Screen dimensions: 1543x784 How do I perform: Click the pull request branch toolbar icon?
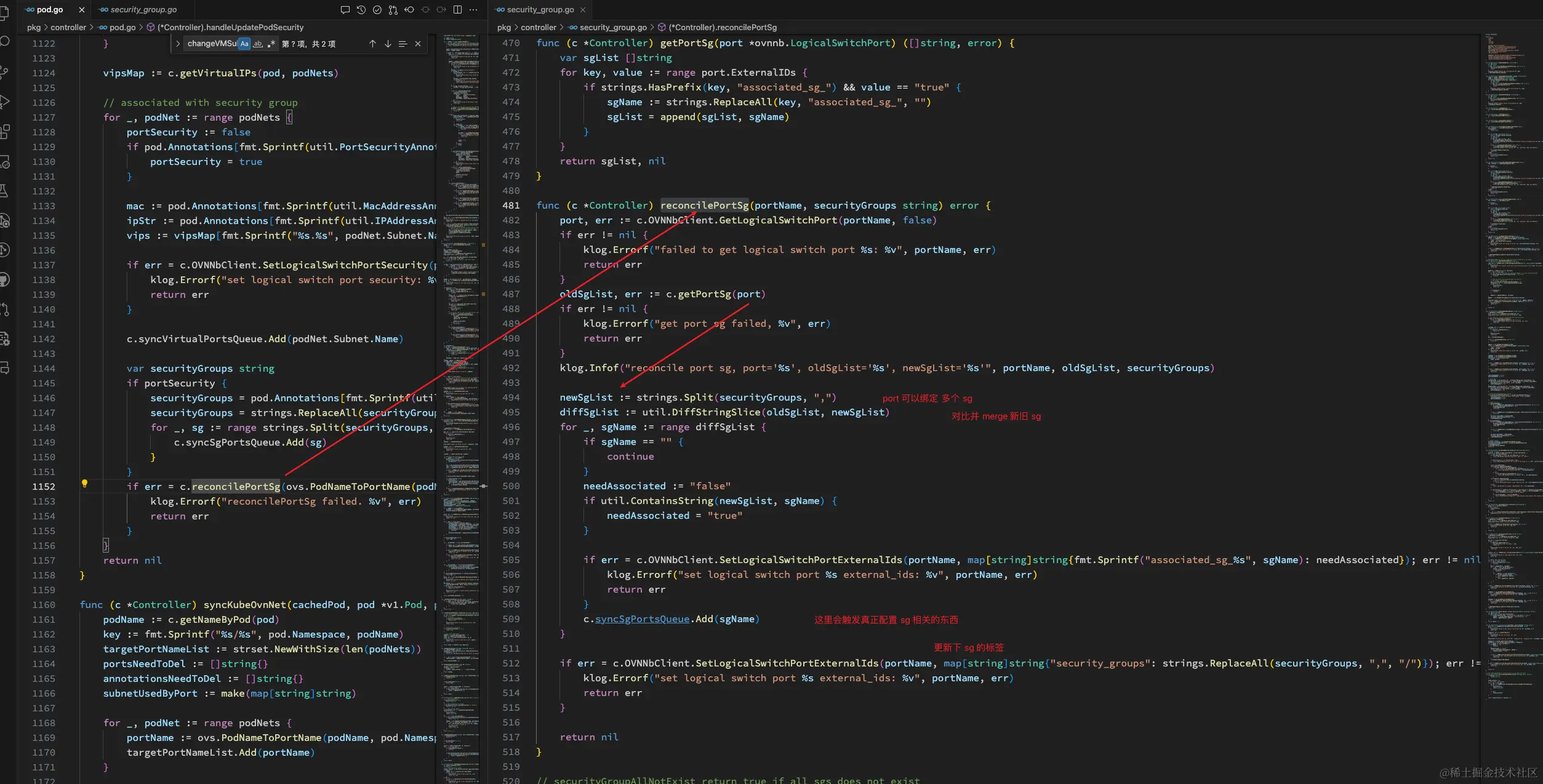(393, 9)
